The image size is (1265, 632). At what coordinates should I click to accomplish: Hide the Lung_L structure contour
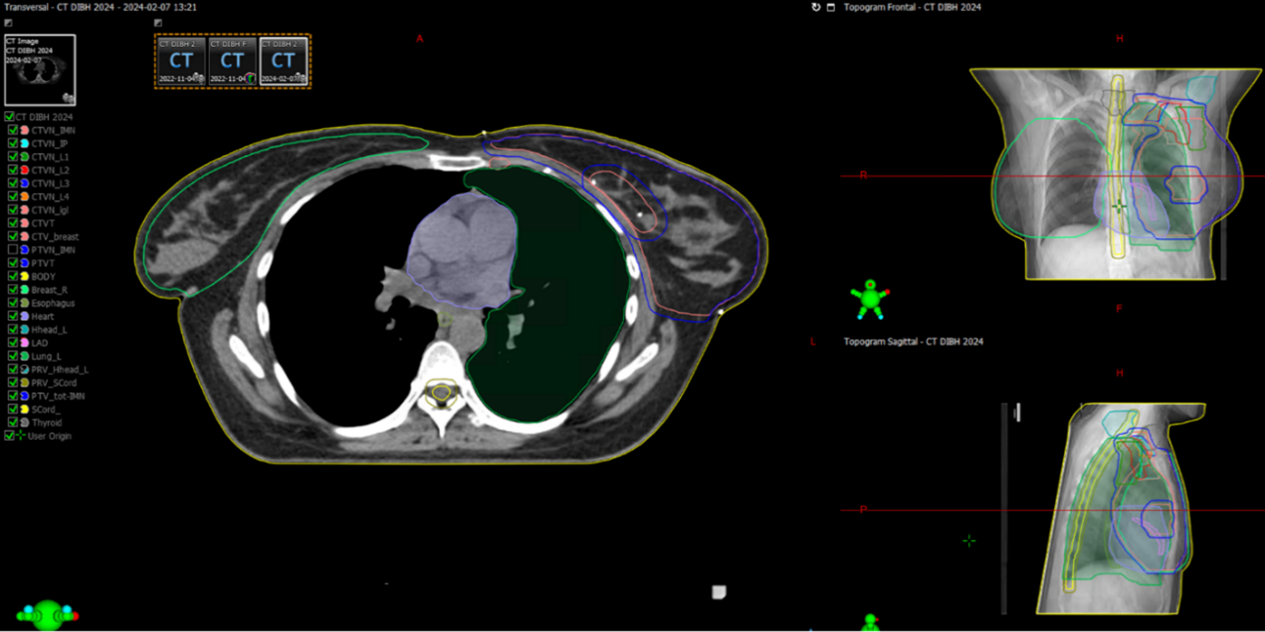pyautogui.click(x=12, y=356)
